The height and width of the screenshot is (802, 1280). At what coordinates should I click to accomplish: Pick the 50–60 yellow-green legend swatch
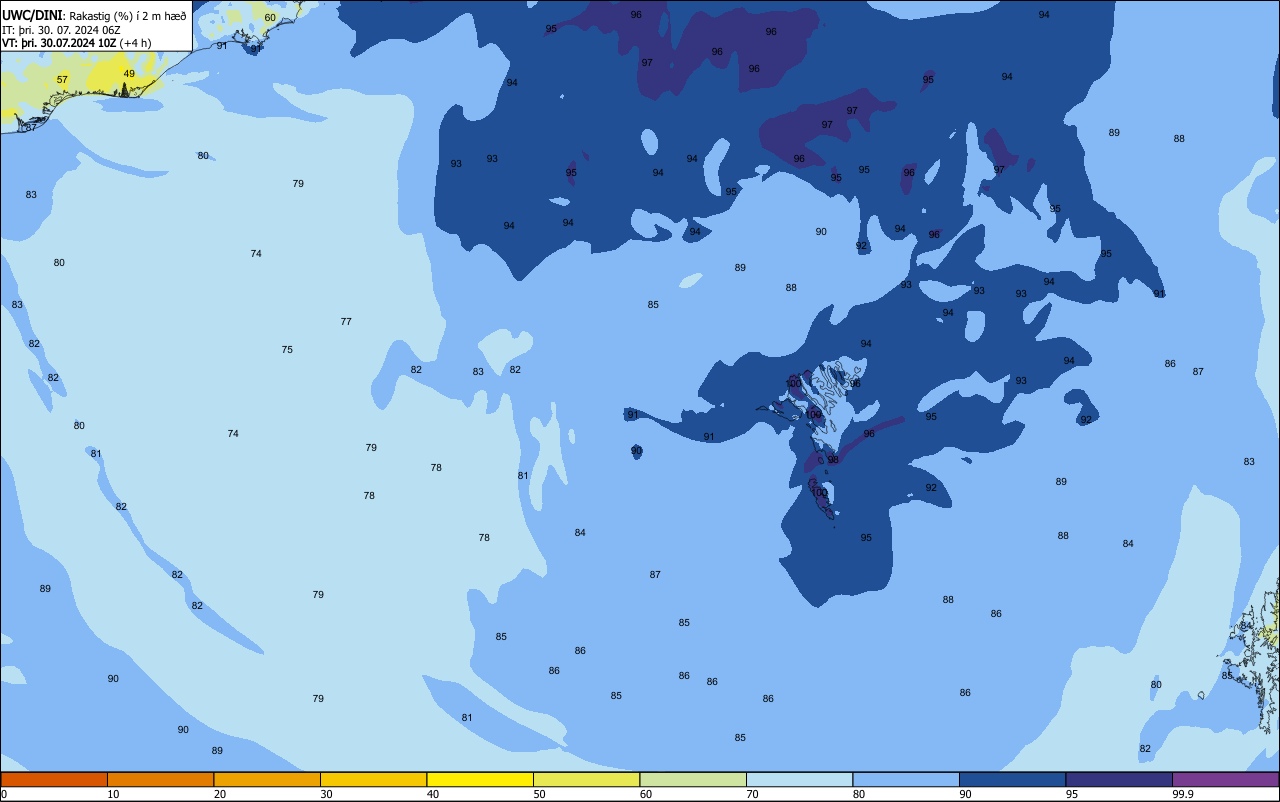click(586, 779)
